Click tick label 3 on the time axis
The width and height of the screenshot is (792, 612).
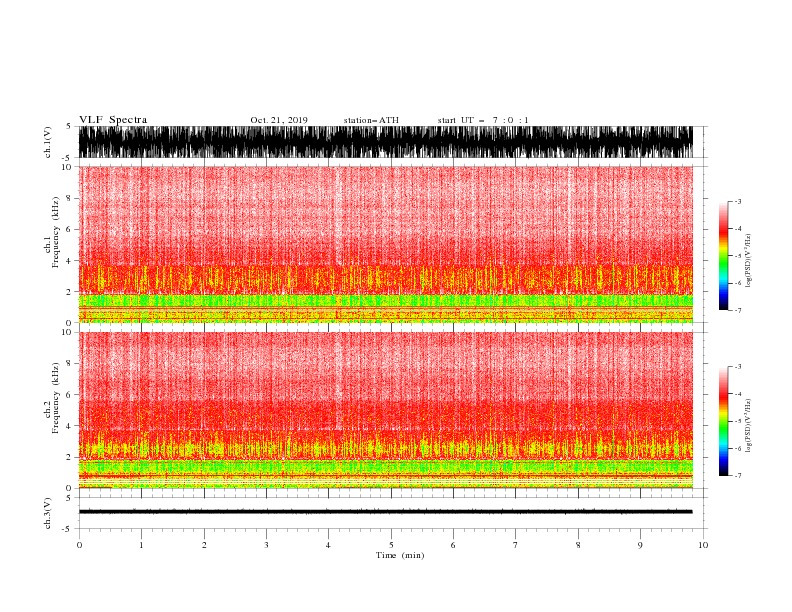pyautogui.click(x=266, y=545)
